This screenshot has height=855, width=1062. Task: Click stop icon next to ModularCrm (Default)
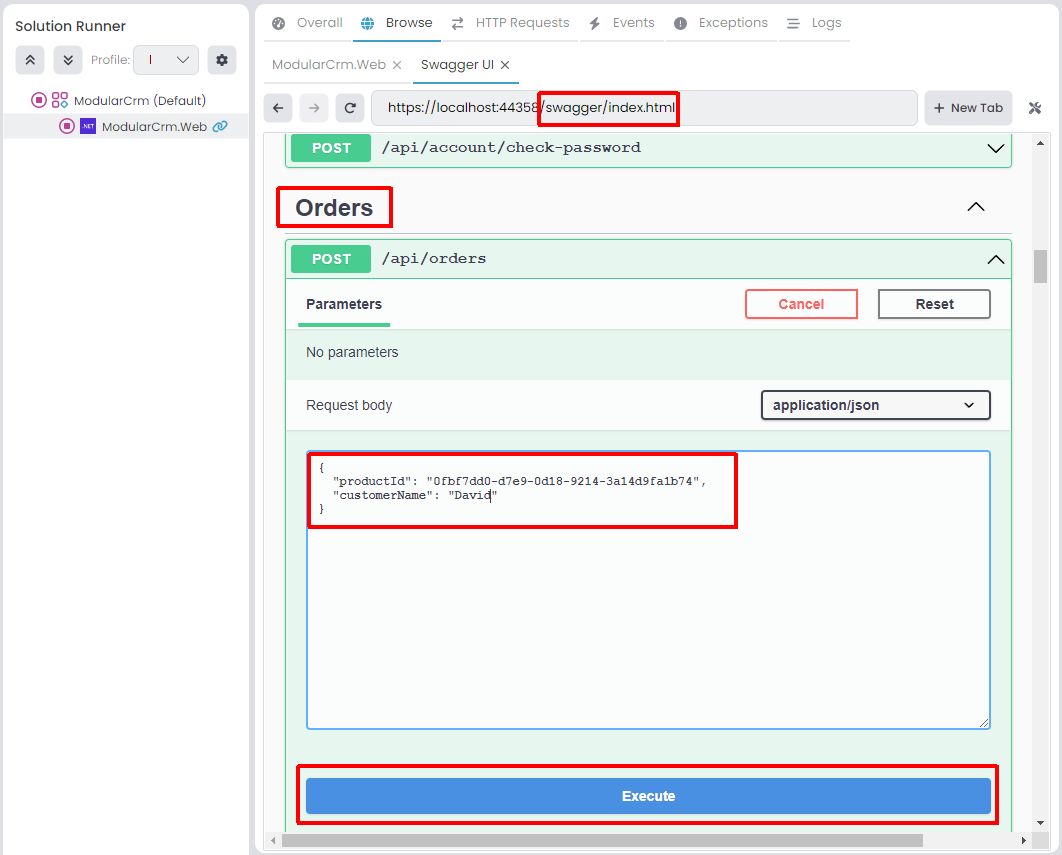[x=39, y=100]
